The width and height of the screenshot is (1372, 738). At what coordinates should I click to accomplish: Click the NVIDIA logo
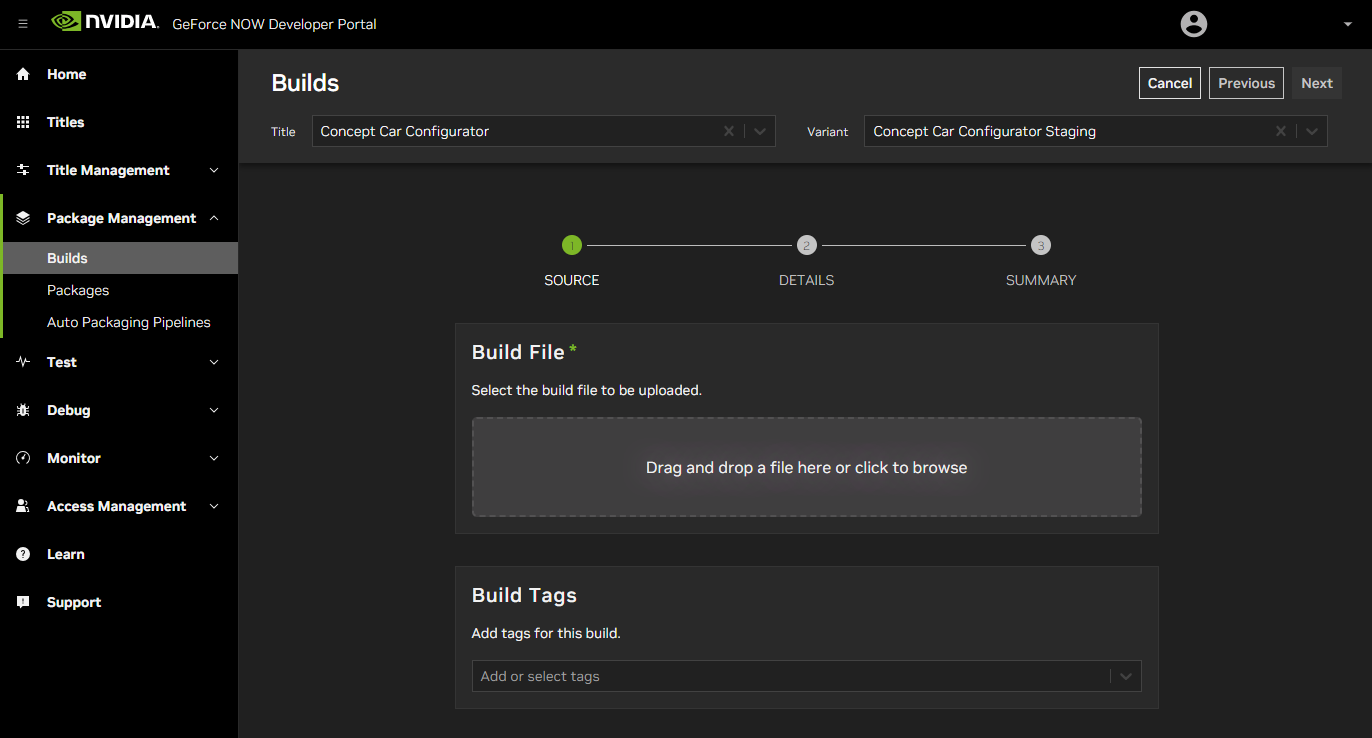105,22
